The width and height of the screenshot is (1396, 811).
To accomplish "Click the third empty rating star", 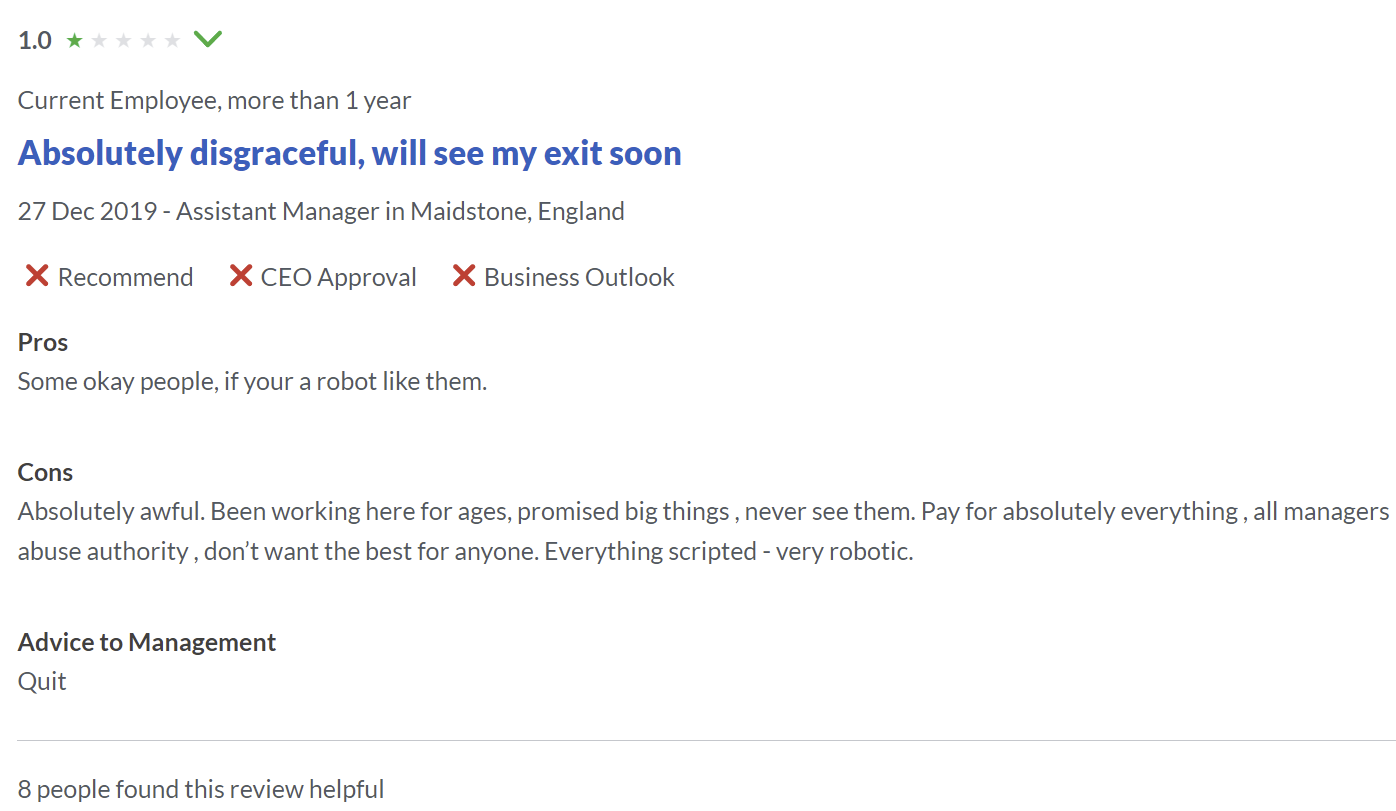I will (x=124, y=41).
